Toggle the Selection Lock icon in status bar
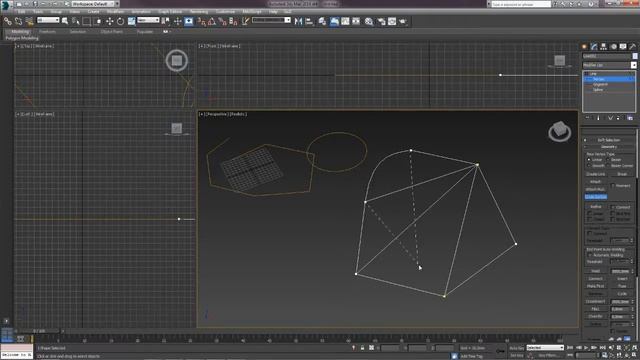 pos(362,348)
